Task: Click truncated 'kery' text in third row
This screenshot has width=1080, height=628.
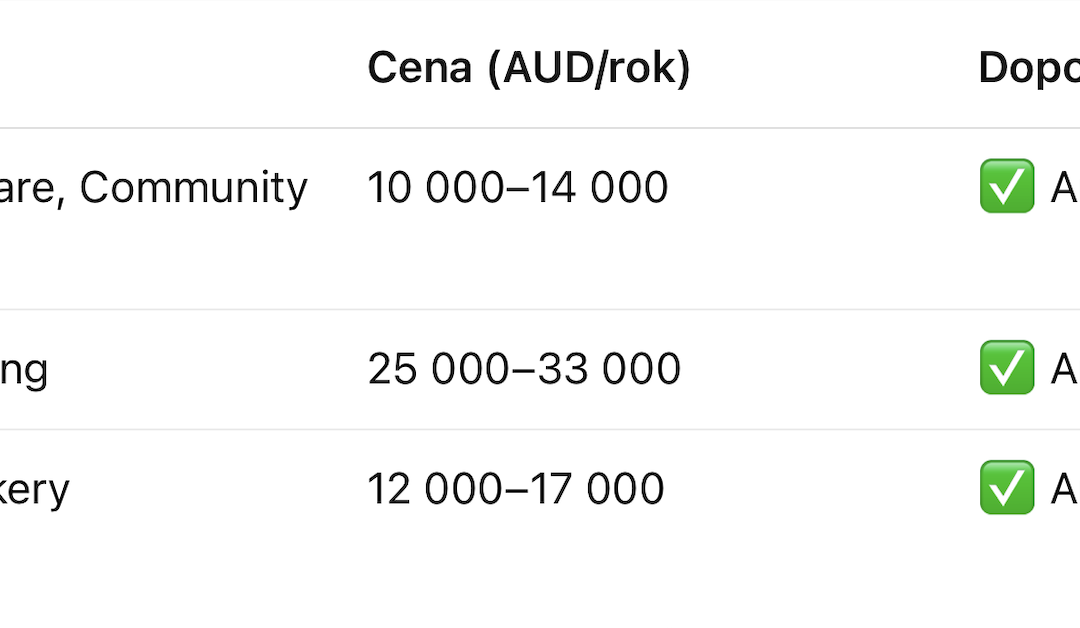Action: coord(34,490)
